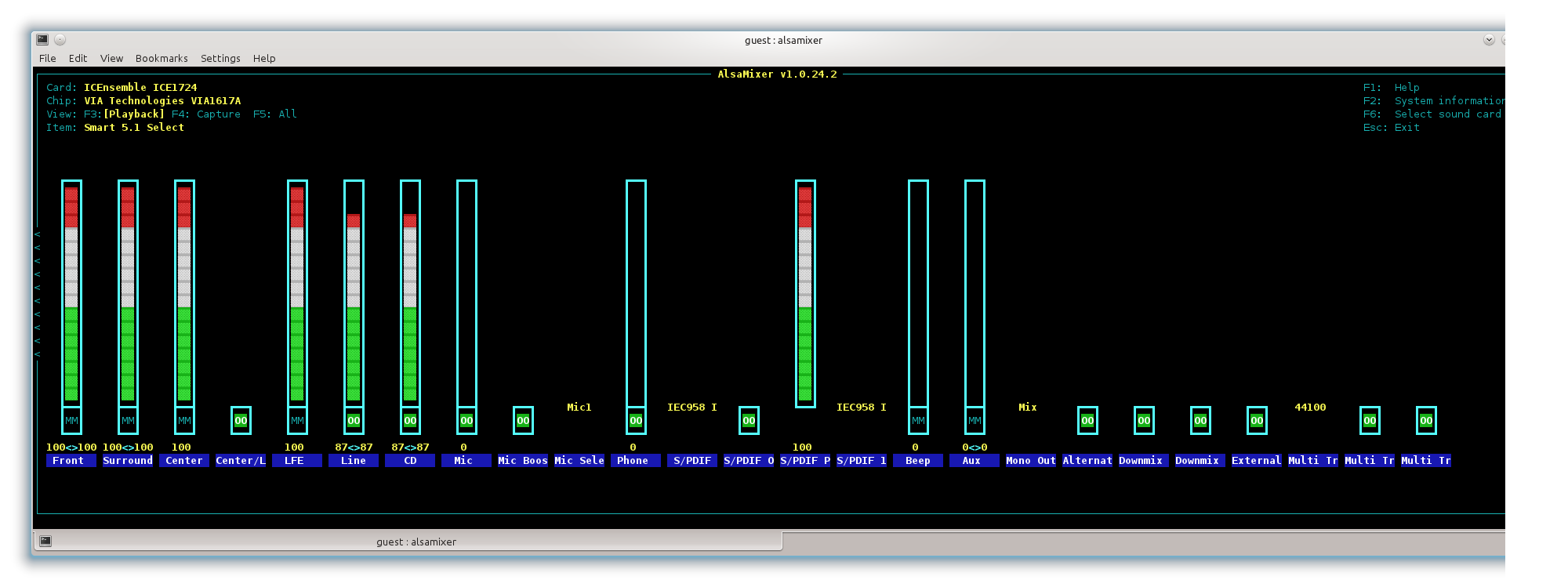Image resolution: width=1568 pixels, height=587 pixels.
Task: Click the Select sound card label
Action: (1447, 114)
